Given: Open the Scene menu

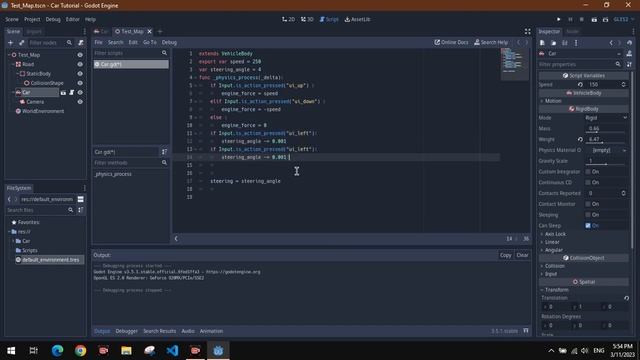Looking at the screenshot, I should [12, 19].
